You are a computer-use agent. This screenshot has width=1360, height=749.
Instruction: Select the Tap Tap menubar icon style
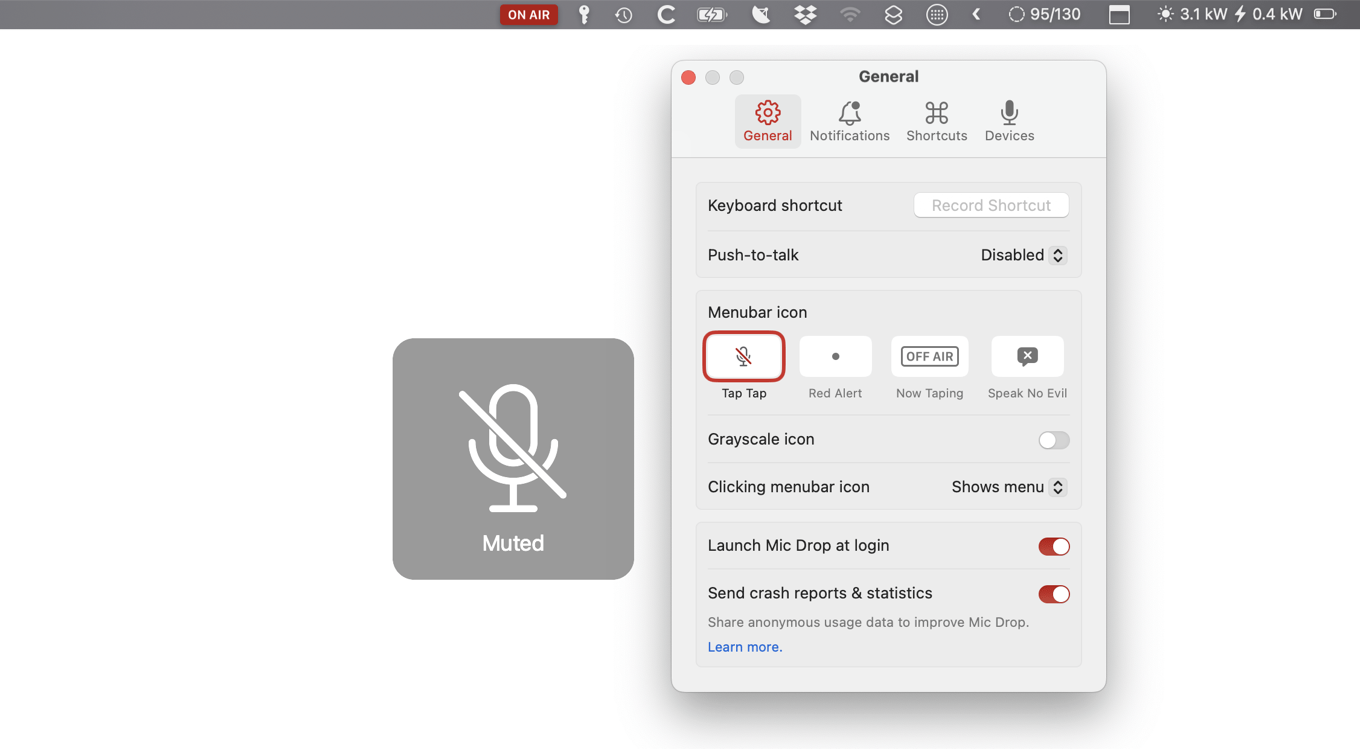(743, 357)
